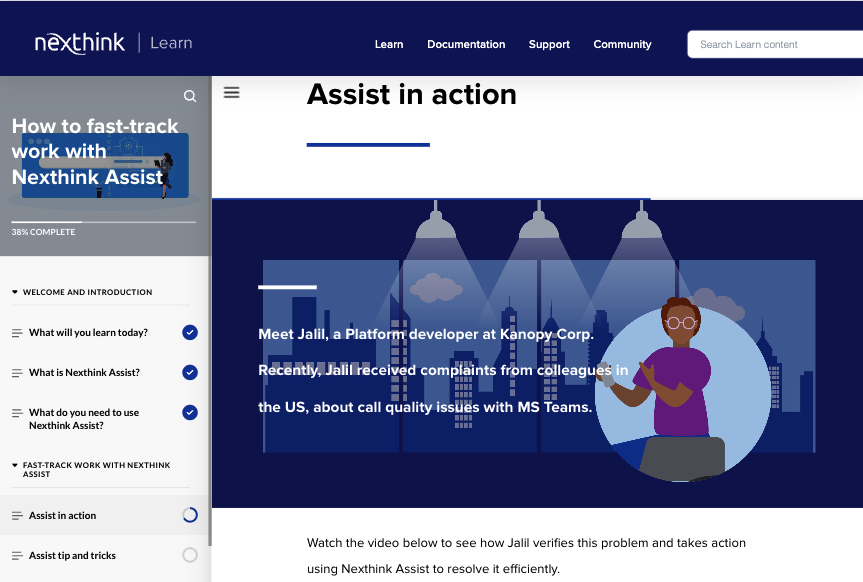
Task: Open the Support menu item
Action: (549, 44)
